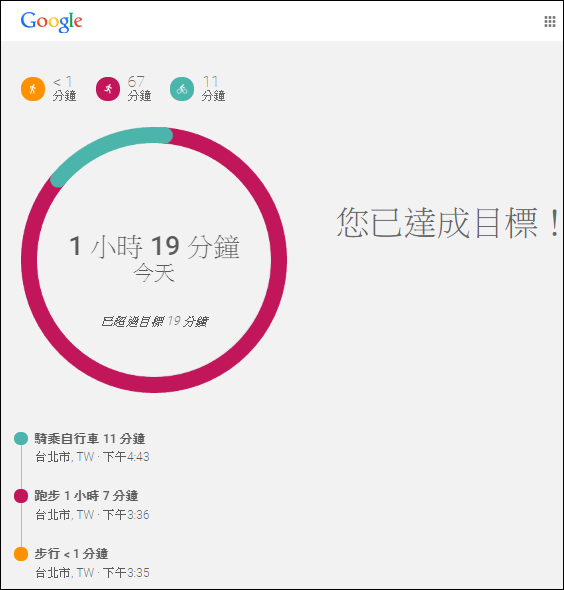Click the 11 分鐘 cycling summary label
Image resolution: width=564 pixels, height=590 pixels.
[213, 89]
